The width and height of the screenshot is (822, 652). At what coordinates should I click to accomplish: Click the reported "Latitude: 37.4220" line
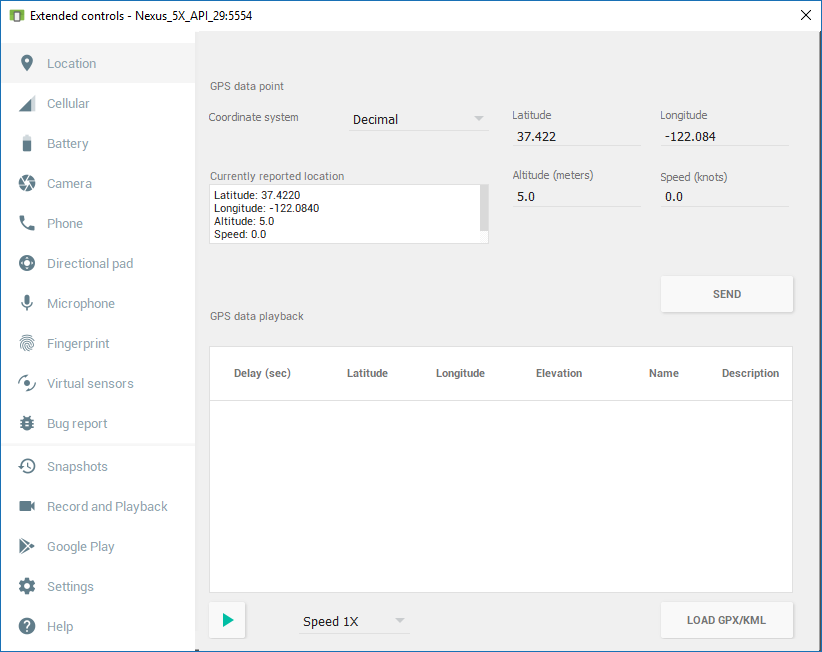(x=257, y=195)
